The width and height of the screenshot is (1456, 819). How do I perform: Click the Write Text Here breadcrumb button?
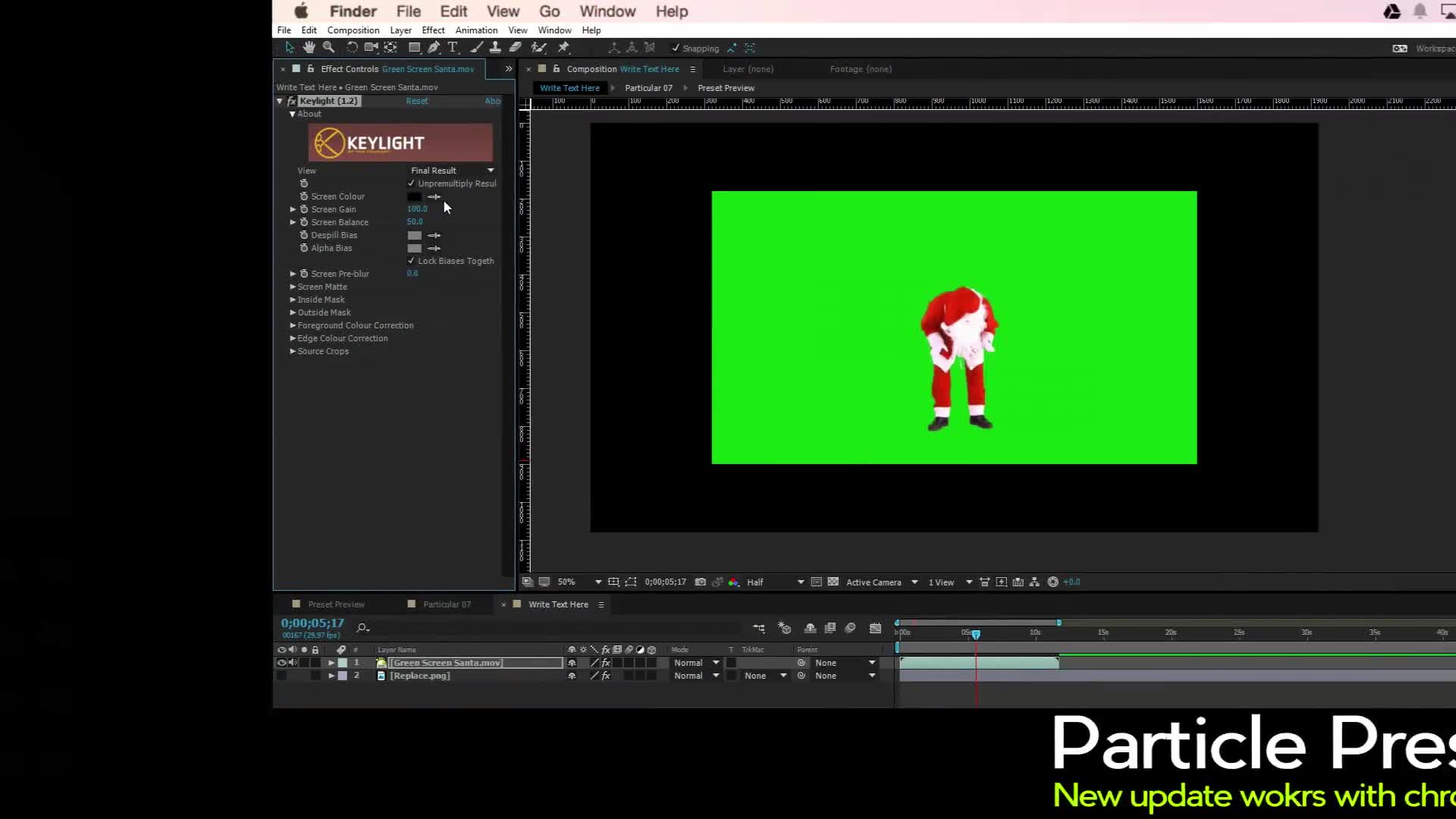click(x=570, y=88)
